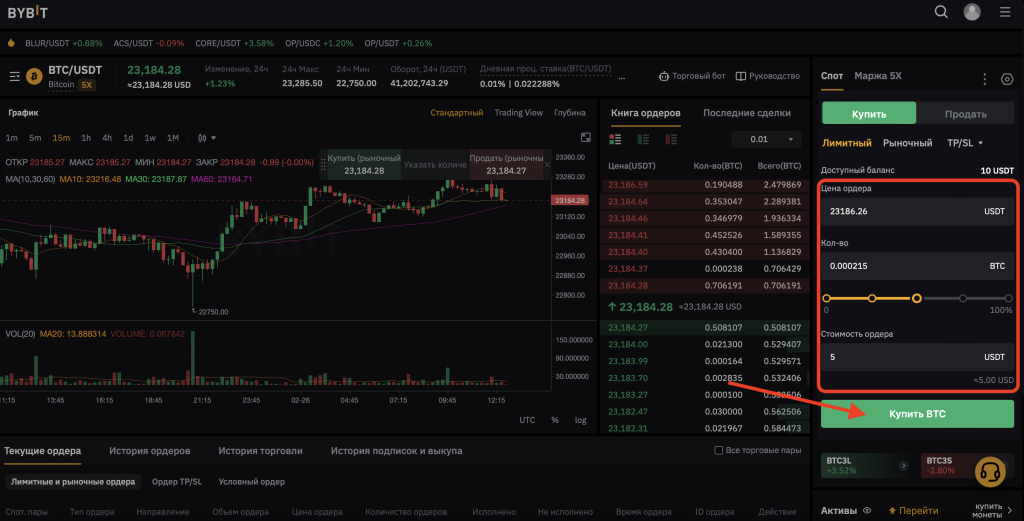This screenshot has height=521, width=1024.
Task: Open the Руководство guide
Action: pyautogui.click(x=767, y=76)
